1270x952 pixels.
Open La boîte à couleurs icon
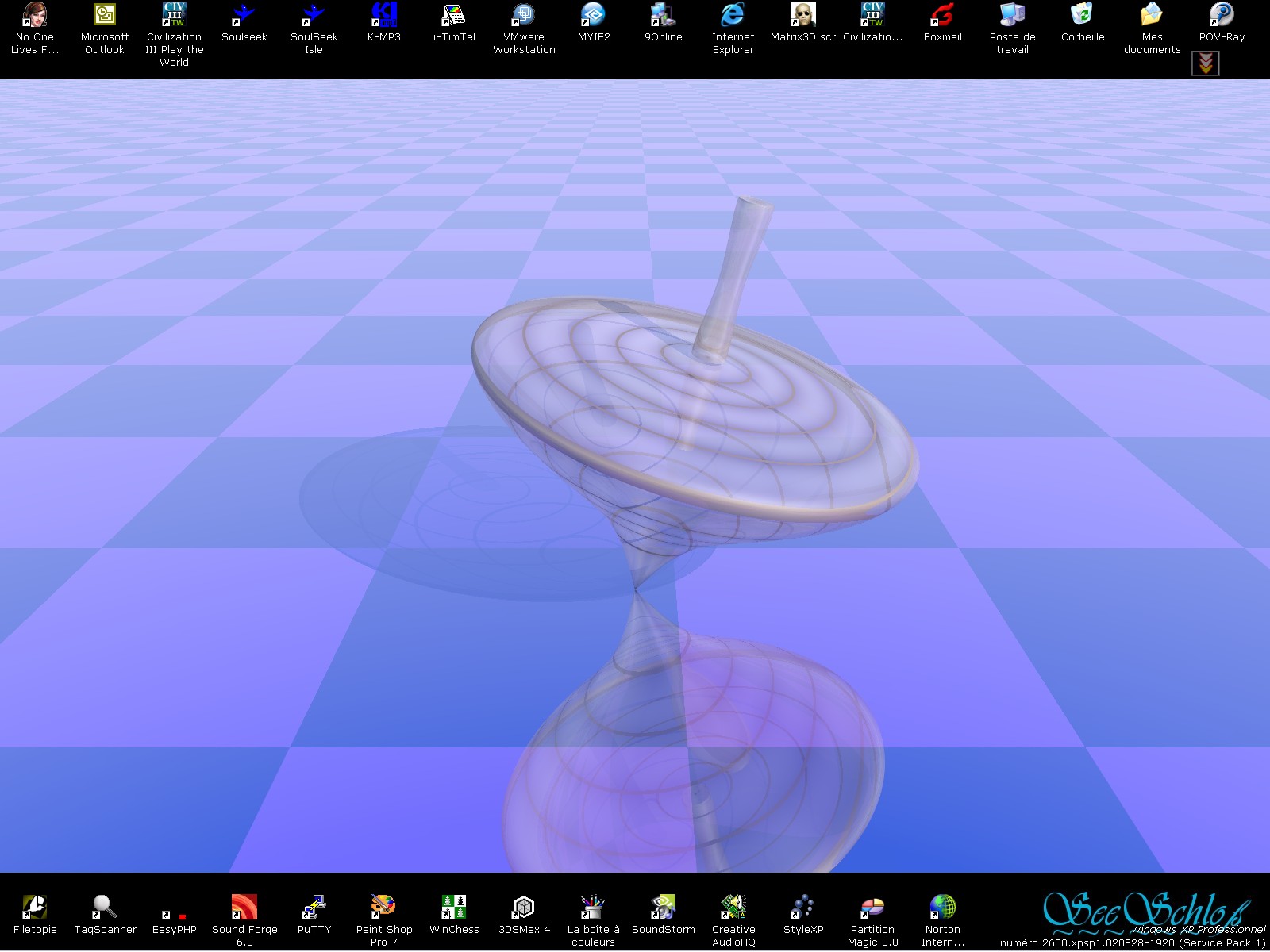tap(593, 907)
